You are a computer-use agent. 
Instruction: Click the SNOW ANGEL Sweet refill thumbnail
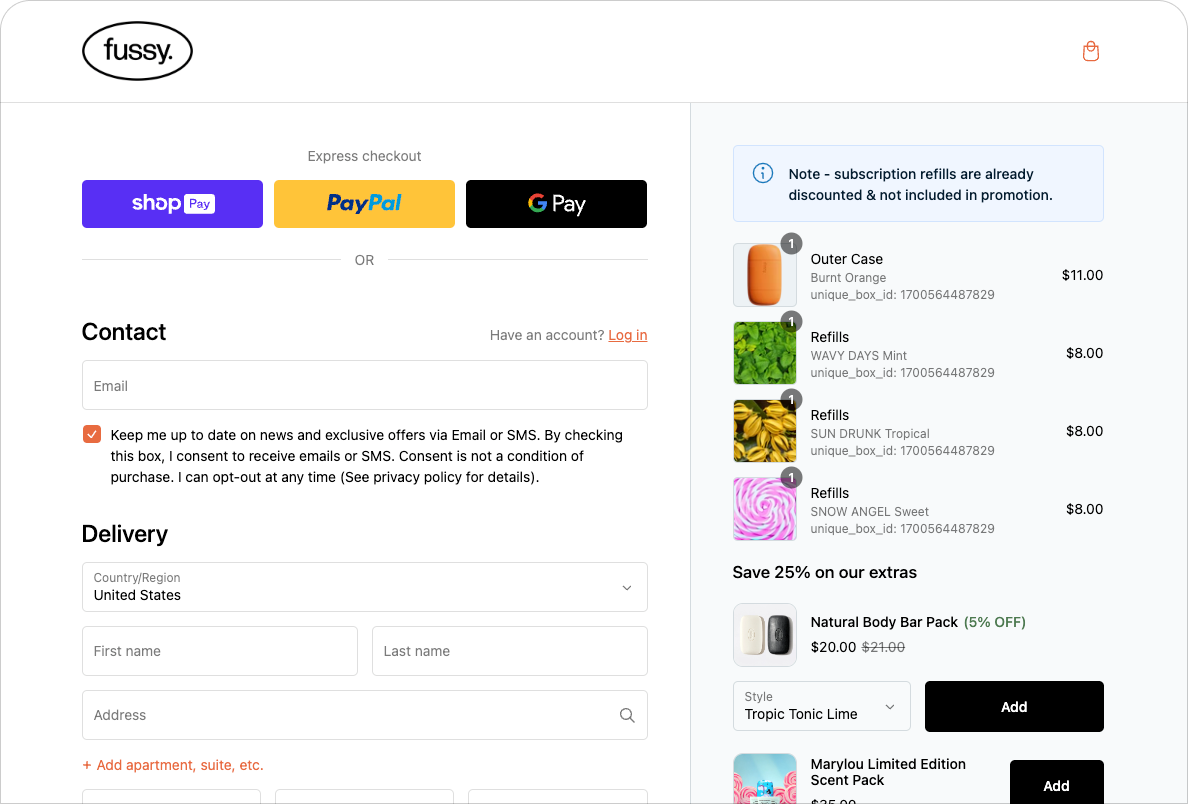(x=764, y=509)
